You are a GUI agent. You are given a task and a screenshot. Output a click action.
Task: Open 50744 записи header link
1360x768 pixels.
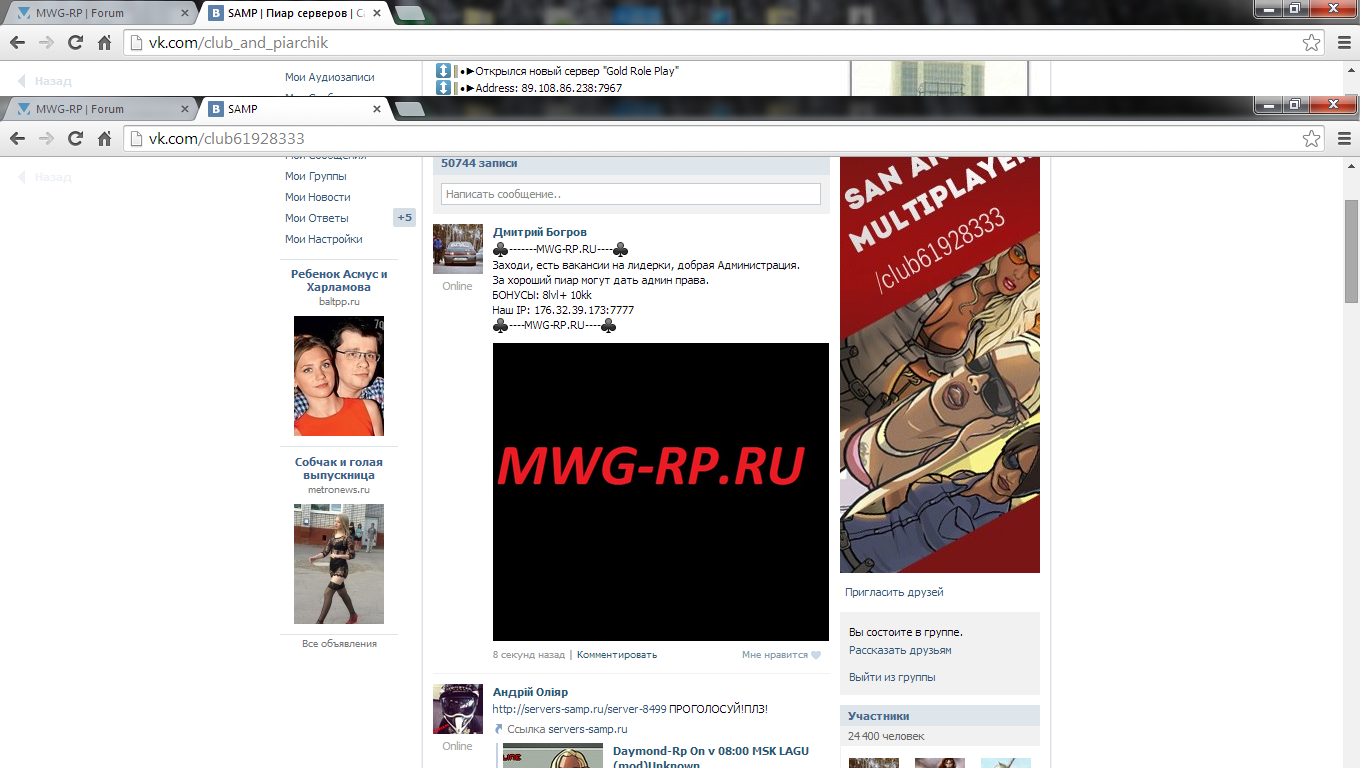point(479,163)
